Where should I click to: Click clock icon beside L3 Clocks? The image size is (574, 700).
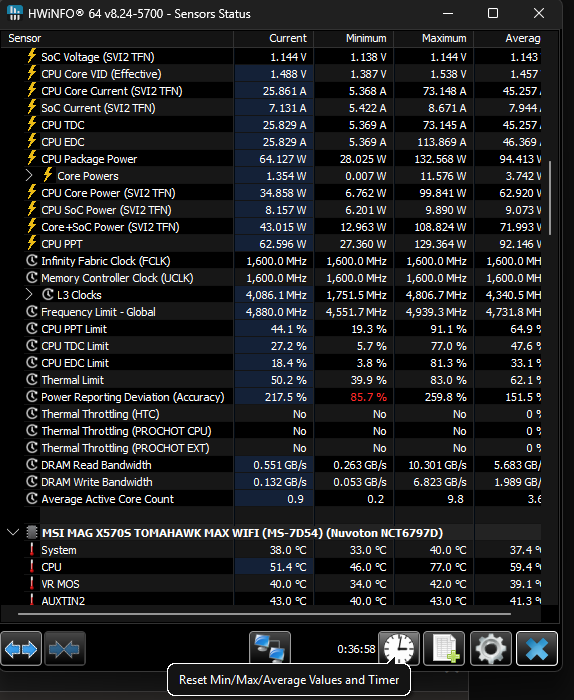pyautogui.click(x=48, y=294)
